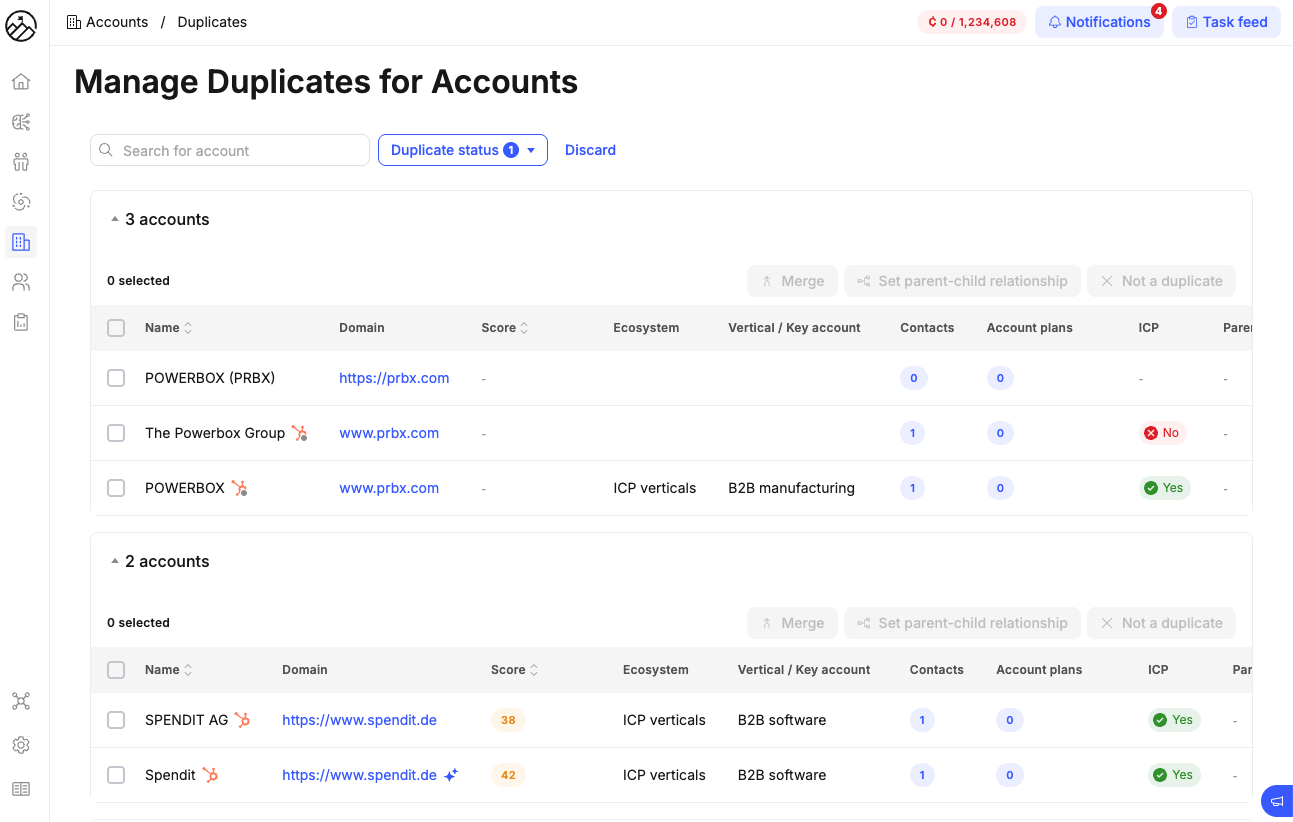Select the SPENDIT AG row checkbox
This screenshot has width=1293, height=822.
pyautogui.click(x=116, y=720)
